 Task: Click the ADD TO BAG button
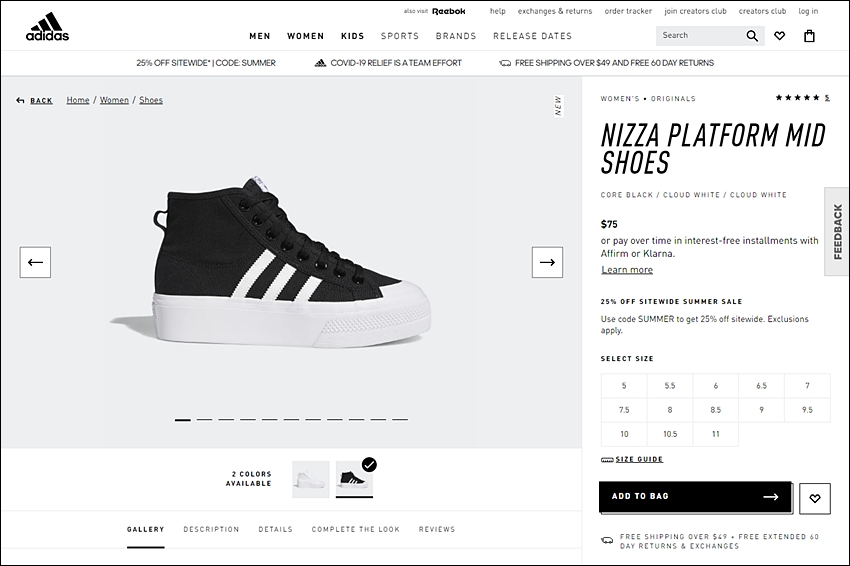point(695,497)
